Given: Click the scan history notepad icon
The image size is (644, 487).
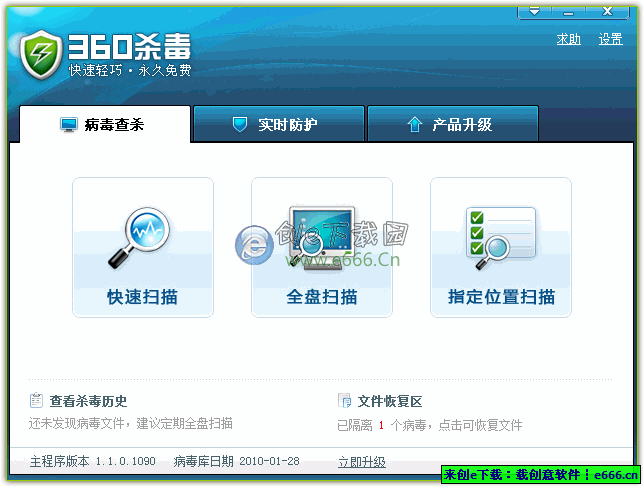Looking at the screenshot, I should (37, 401).
